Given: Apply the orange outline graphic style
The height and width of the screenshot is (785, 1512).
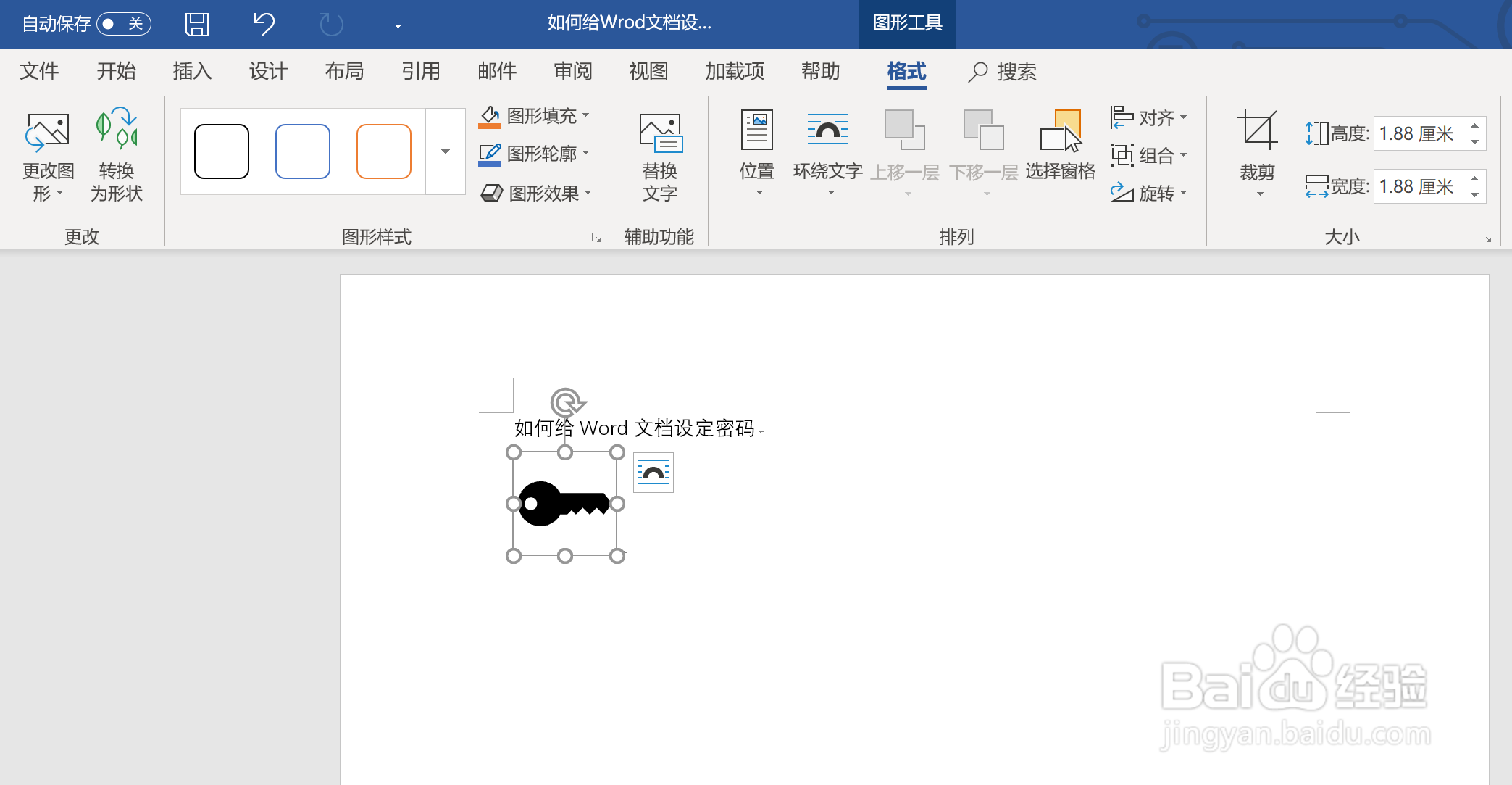Looking at the screenshot, I should coord(384,151).
